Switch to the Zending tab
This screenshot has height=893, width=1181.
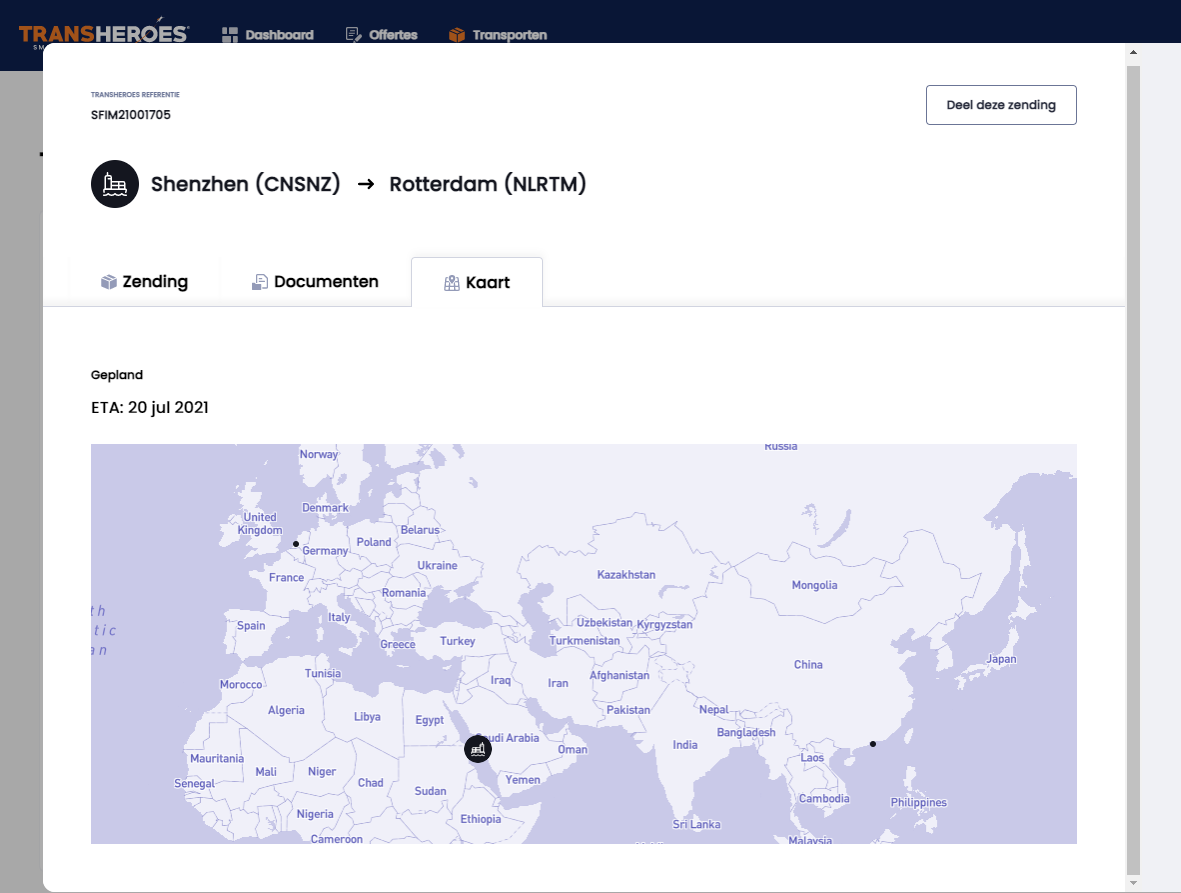click(144, 282)
